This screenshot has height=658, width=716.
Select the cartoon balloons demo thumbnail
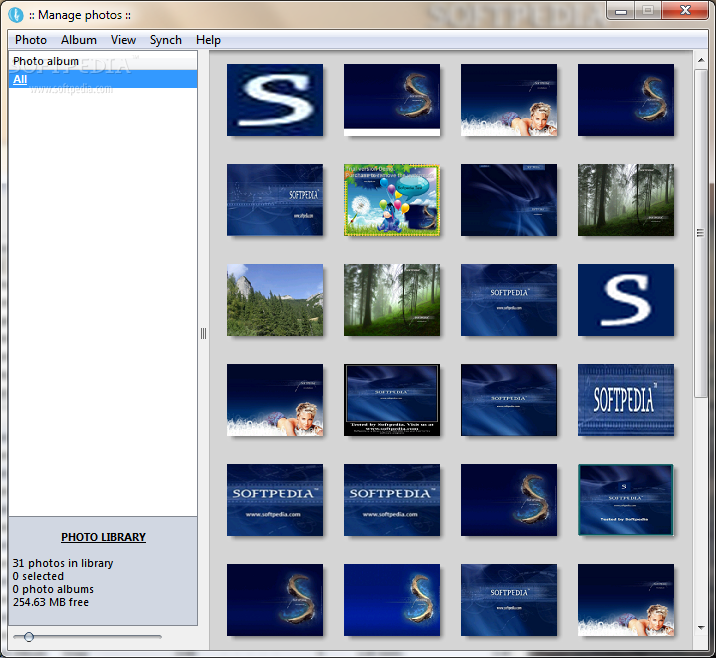392,200
